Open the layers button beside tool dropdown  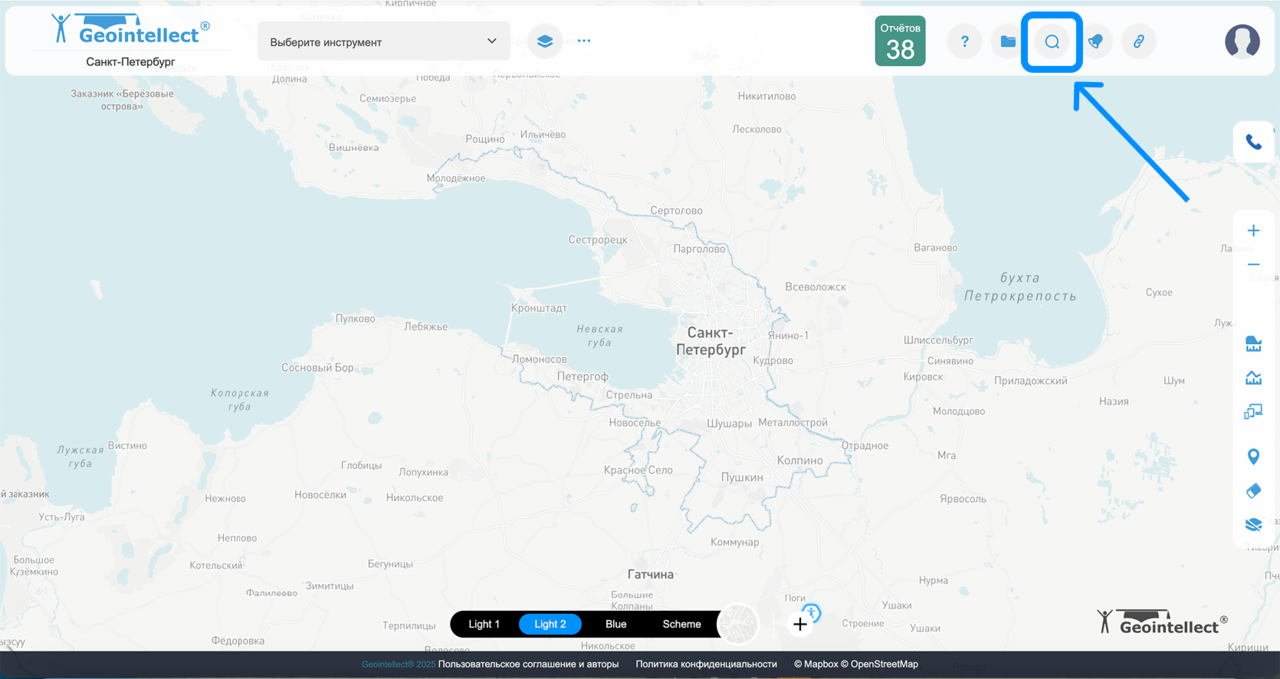544,42
